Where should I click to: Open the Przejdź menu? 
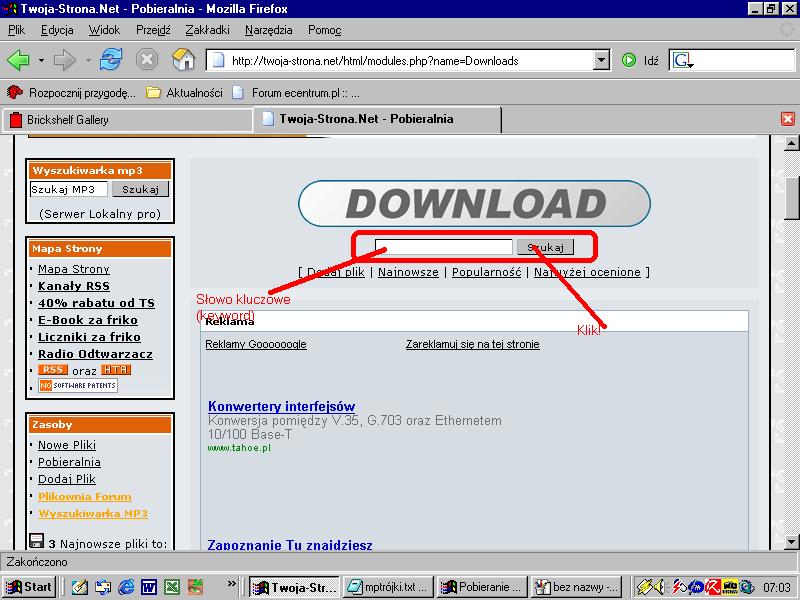(x=153, y=30)
